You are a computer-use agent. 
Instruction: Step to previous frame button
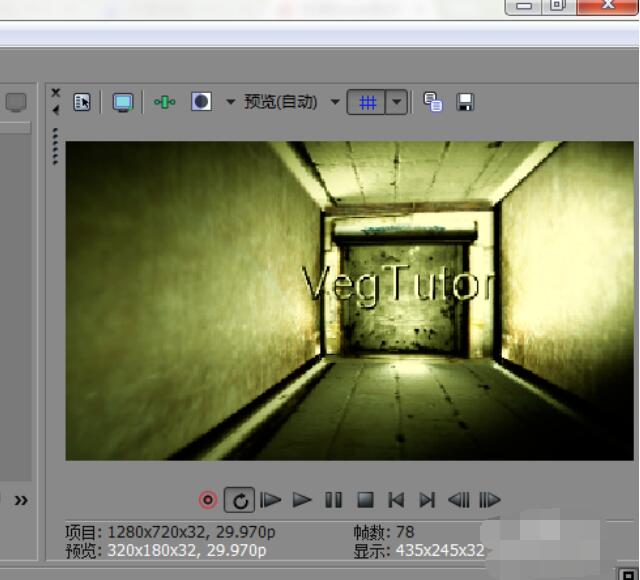[x=458, y=500]
